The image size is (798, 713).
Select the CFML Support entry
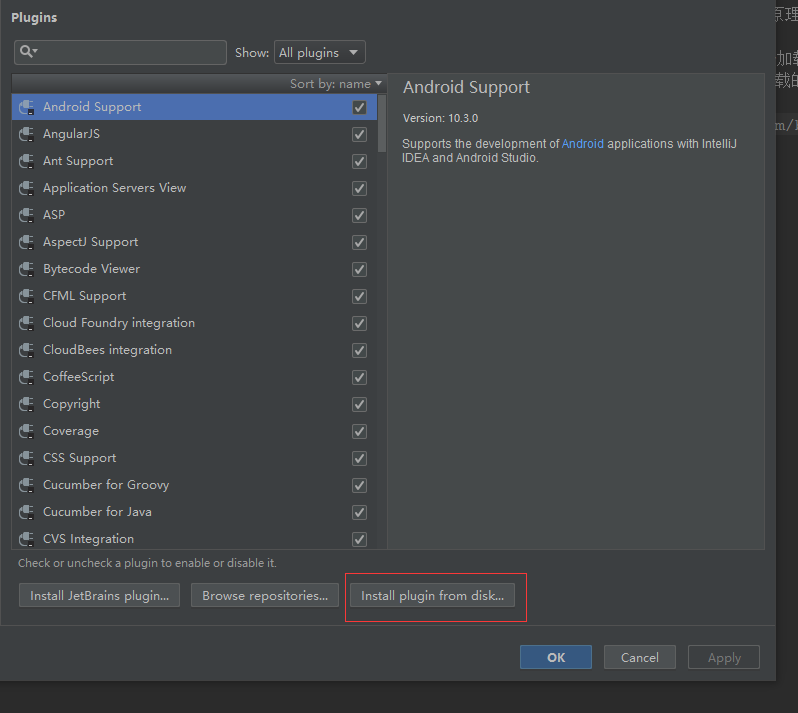pyautogui.click(x=194, y=296)
